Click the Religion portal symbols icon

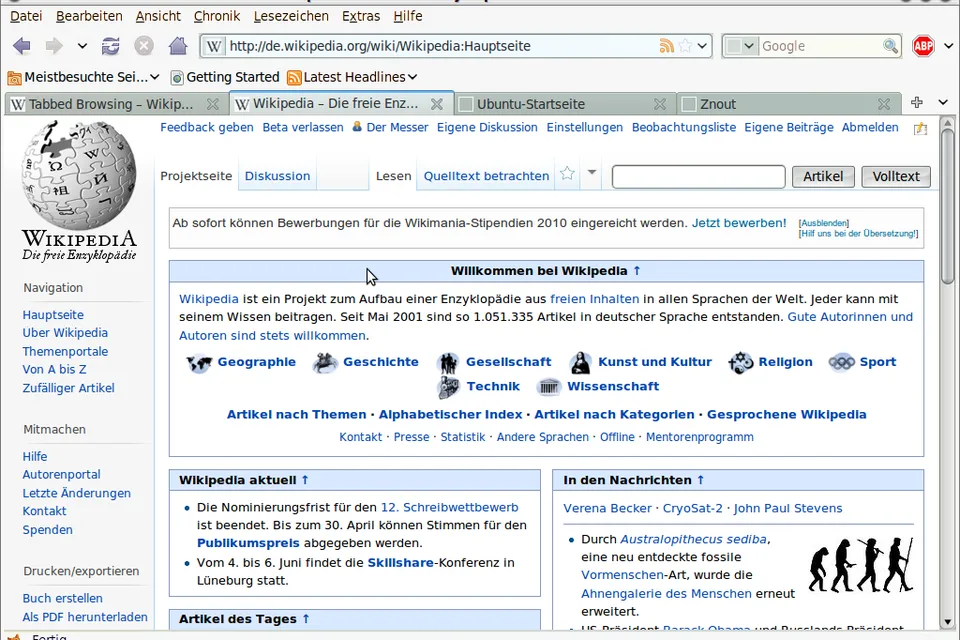click(741, 363)
